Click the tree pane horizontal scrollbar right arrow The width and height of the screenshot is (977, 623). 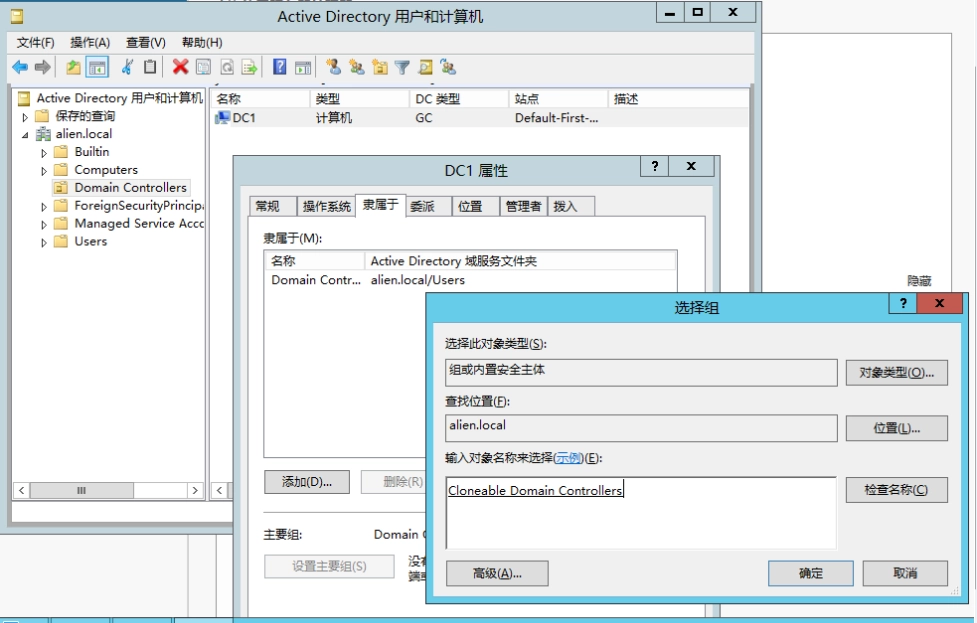click(x=195, y=491)
